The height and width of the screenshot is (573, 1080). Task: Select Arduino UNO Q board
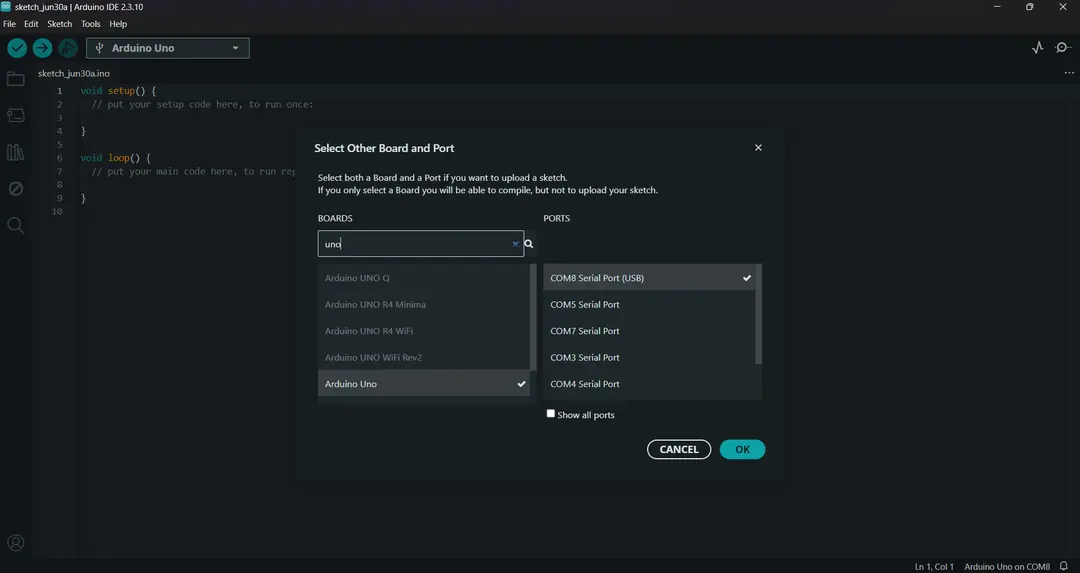click(424, 278)
